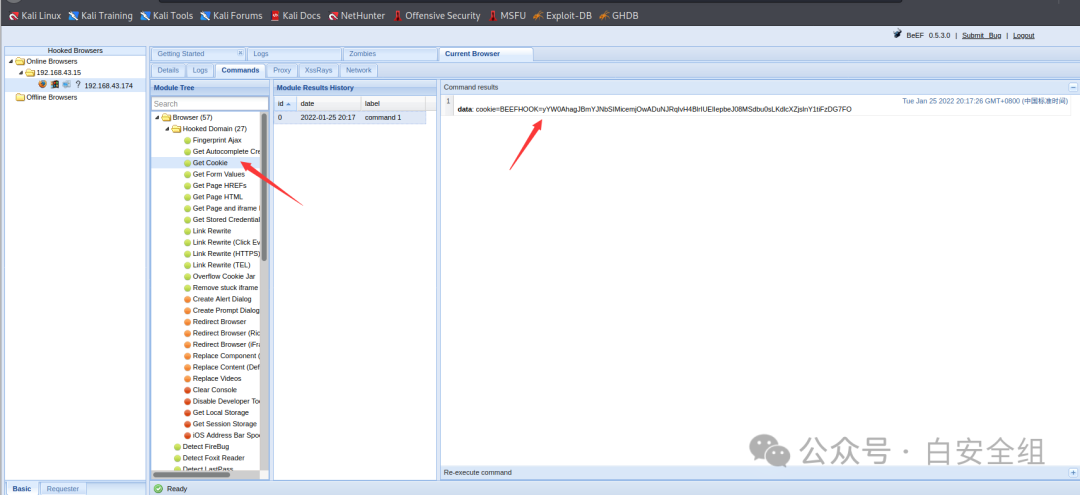The image size is (1080, 495).
Task: Click the computer hardware icon of hooked browser
Action: click(66, 85)
